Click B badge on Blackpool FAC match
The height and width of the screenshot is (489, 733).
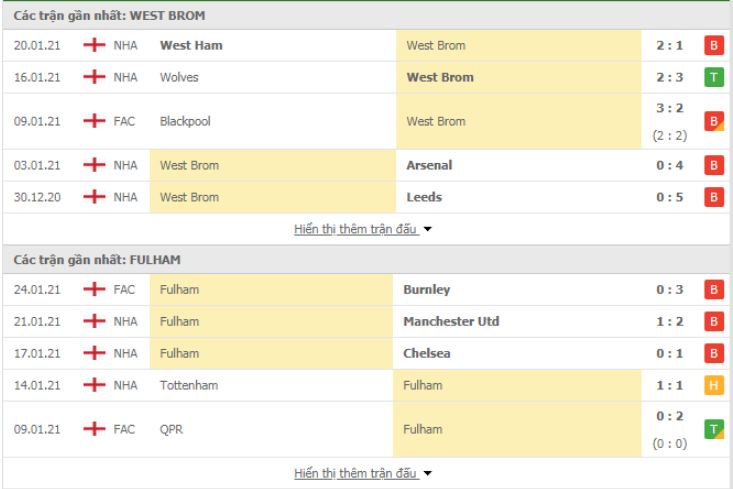pyautogui.click(x=713, y=121)
